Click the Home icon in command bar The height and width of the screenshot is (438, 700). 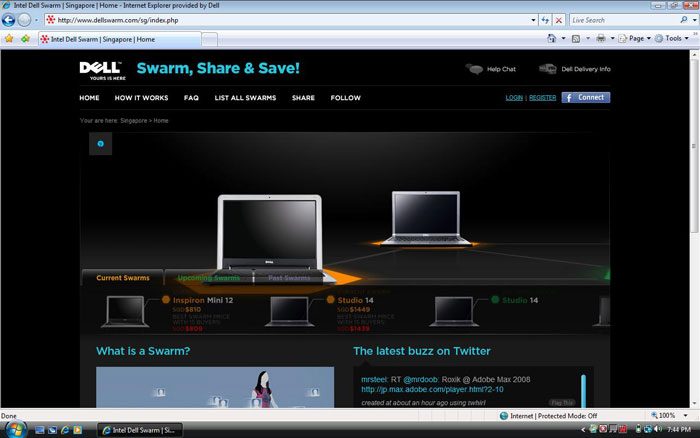552,38
